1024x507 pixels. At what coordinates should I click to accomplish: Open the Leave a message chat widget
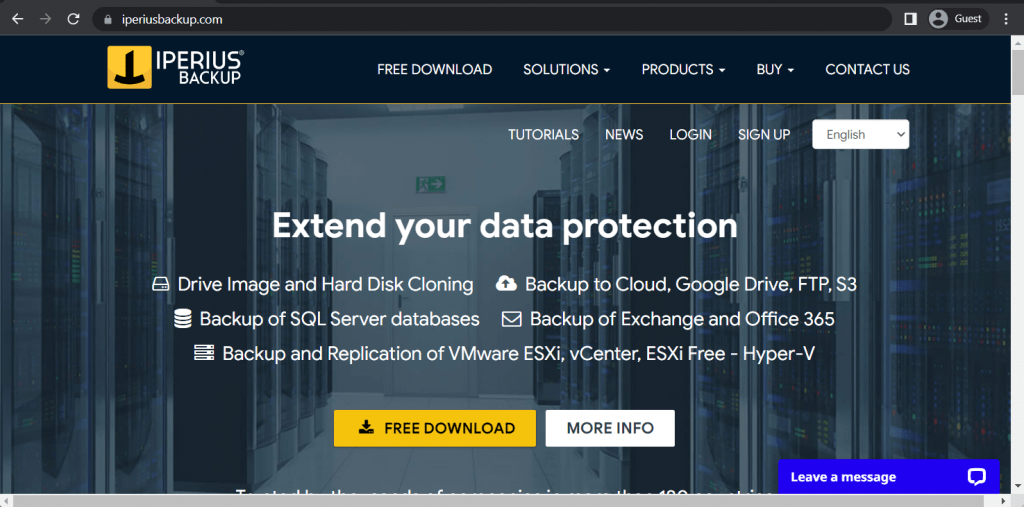pos(889,477)
